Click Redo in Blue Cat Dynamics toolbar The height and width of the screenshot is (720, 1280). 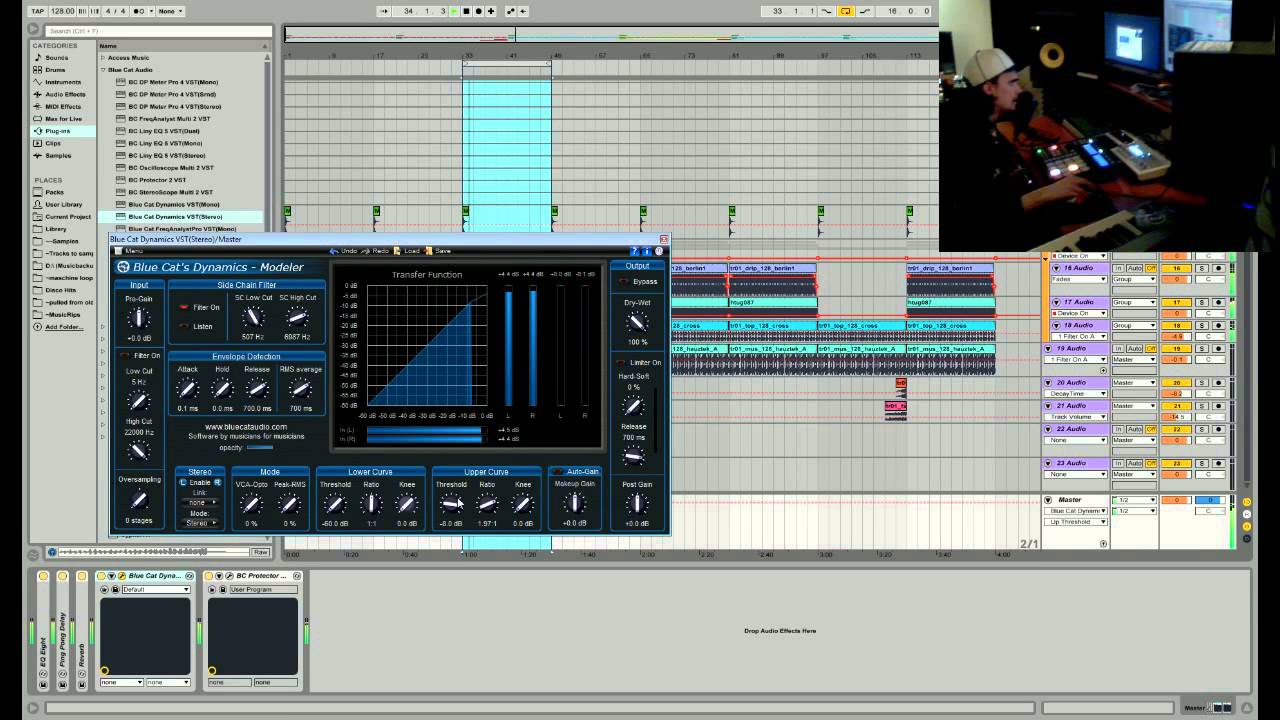(375, 251)
